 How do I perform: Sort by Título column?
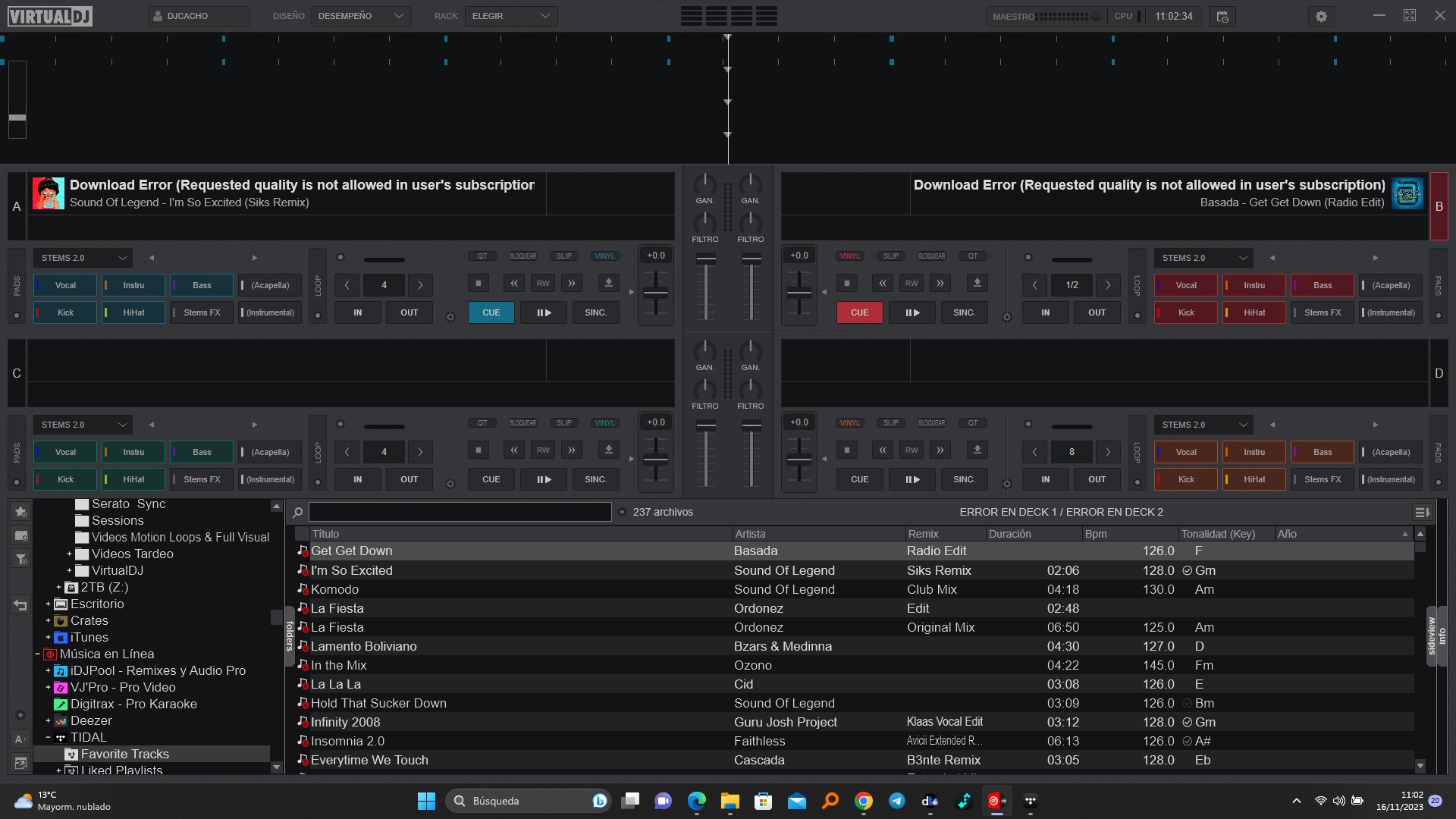(x=520, y=534)
